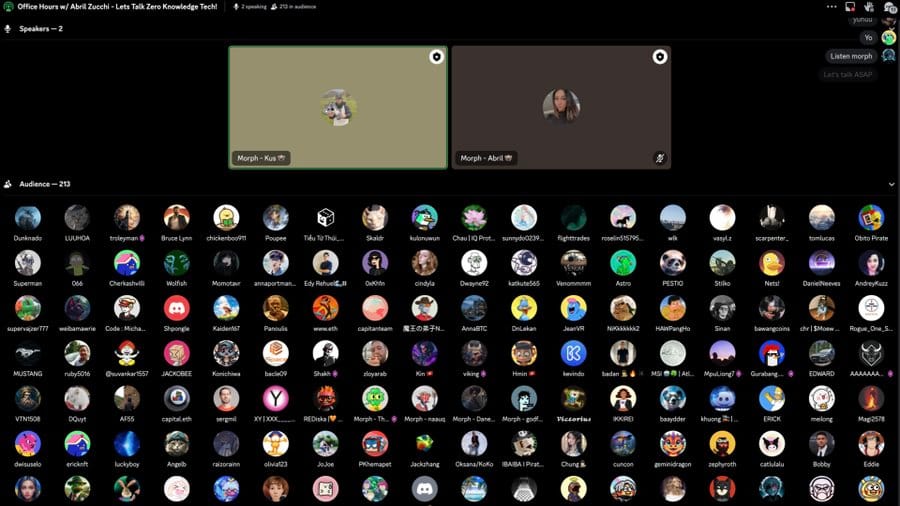Click the "Listen morph" chat message

click(851, 56)
